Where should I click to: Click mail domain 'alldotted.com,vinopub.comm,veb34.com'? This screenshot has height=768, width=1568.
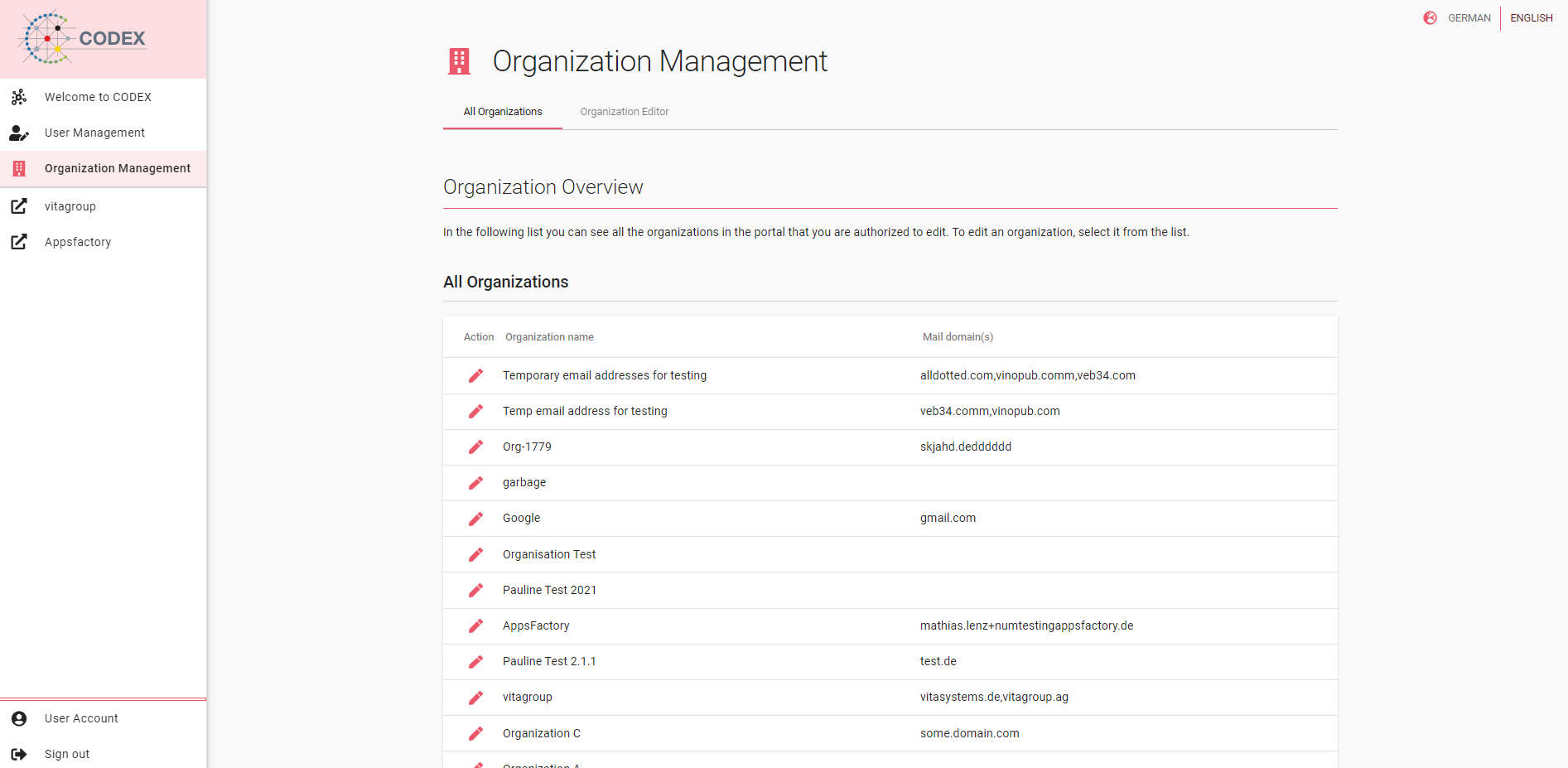(x=1028, y=375)
